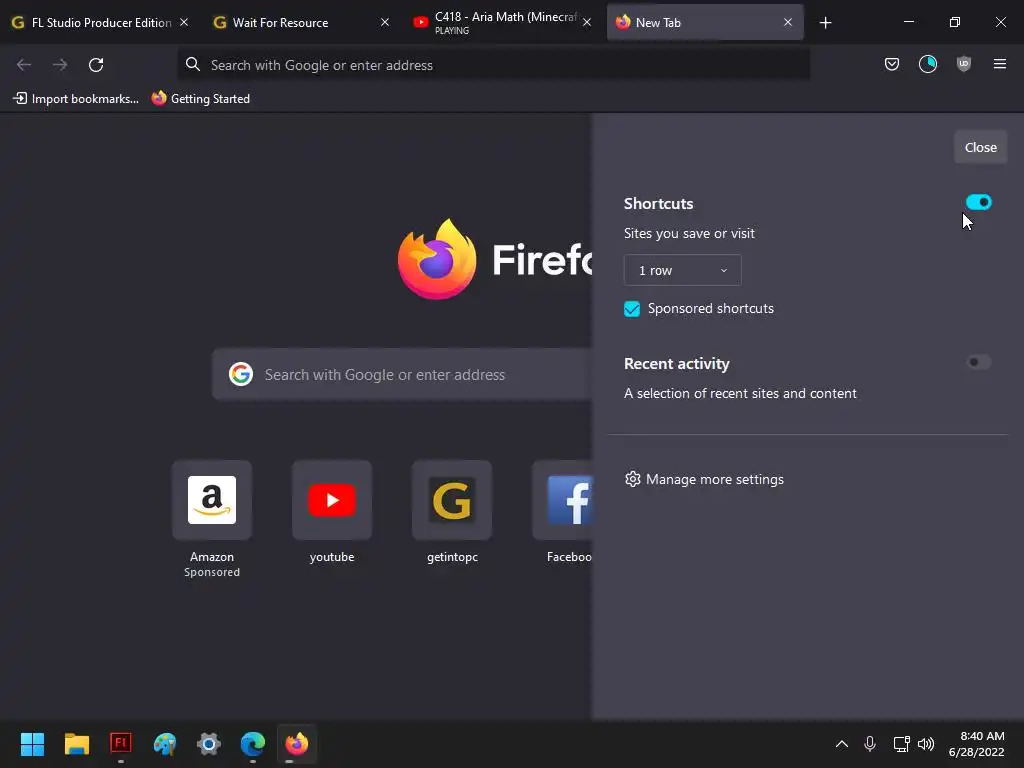This screenshot has width=1024, height=768.
Task: Close the New Tab tab
Action: 788,22
